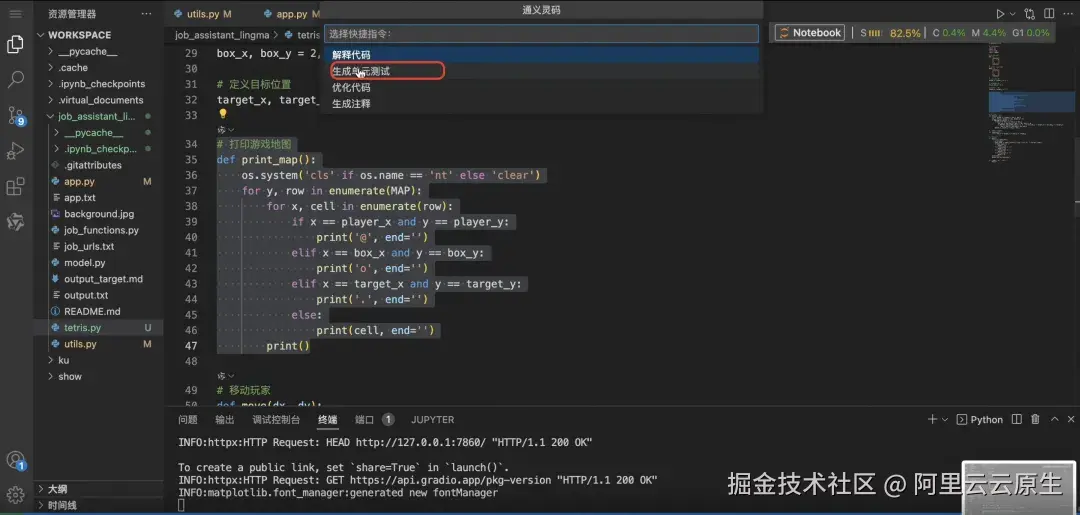The image size is (1080, 515).
Task: Open the Tongyi Lingma sidebar icon
Action: pyautogui.click(x=15, y=222)
